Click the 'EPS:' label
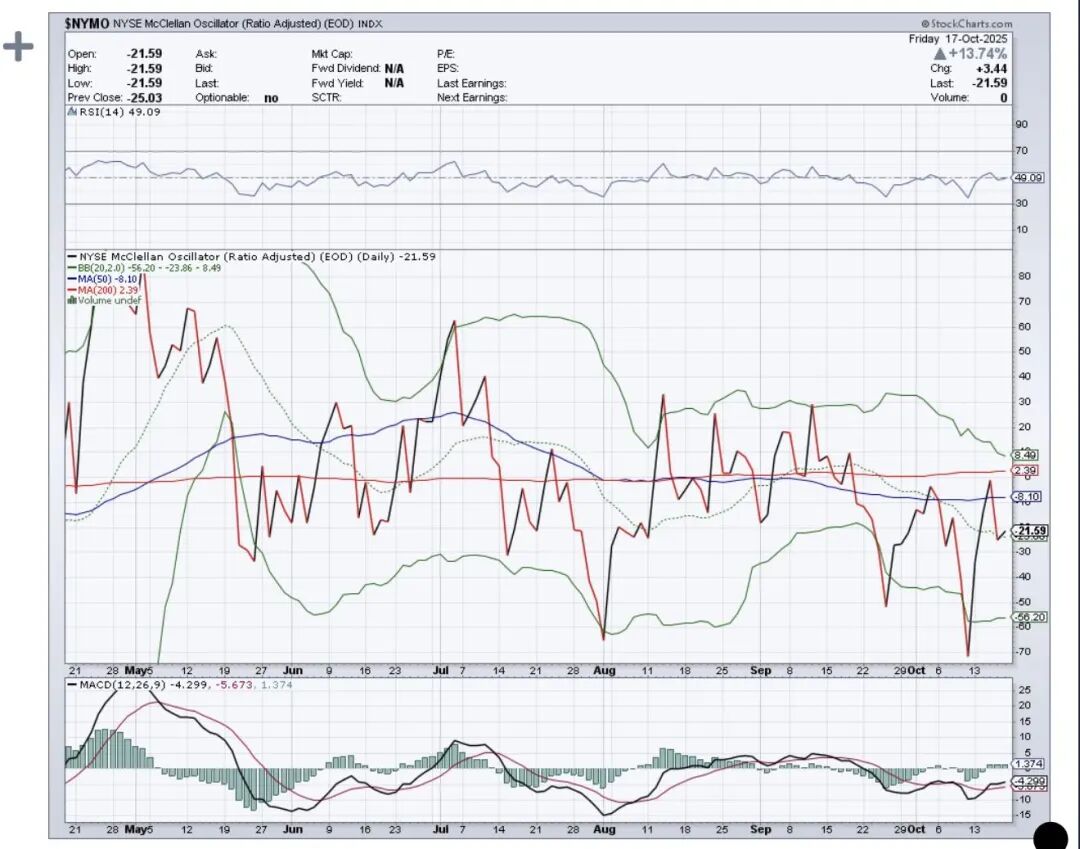Image resolution: width=1080 pixels, height=849 pixels. click(448, 69)
